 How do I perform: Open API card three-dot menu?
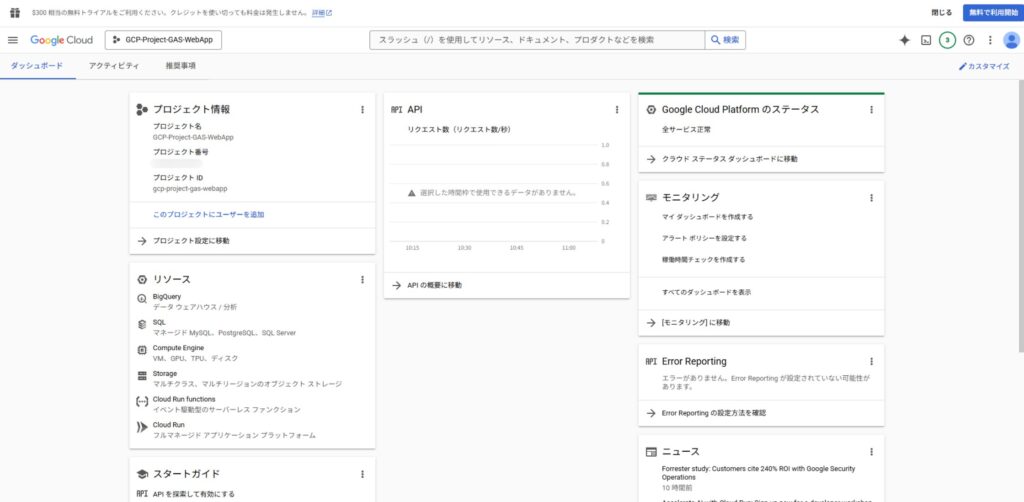click(x=617, y=110)
